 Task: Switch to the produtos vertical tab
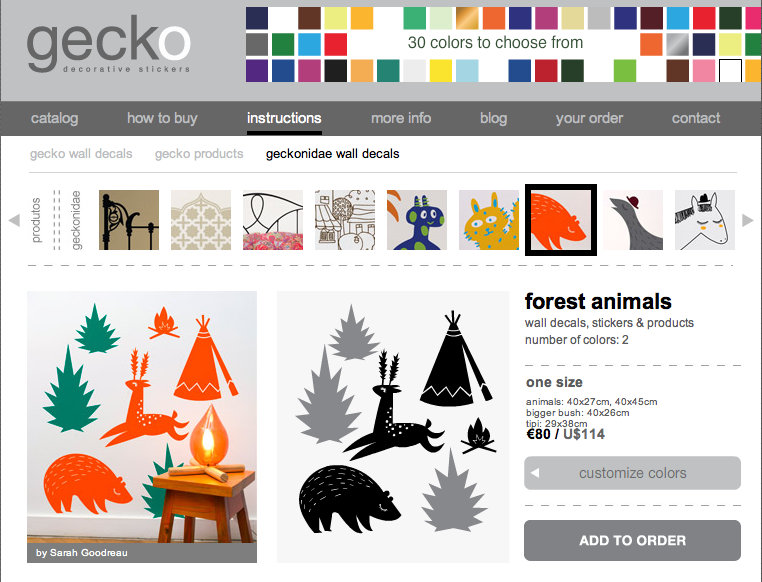(36, 220)
